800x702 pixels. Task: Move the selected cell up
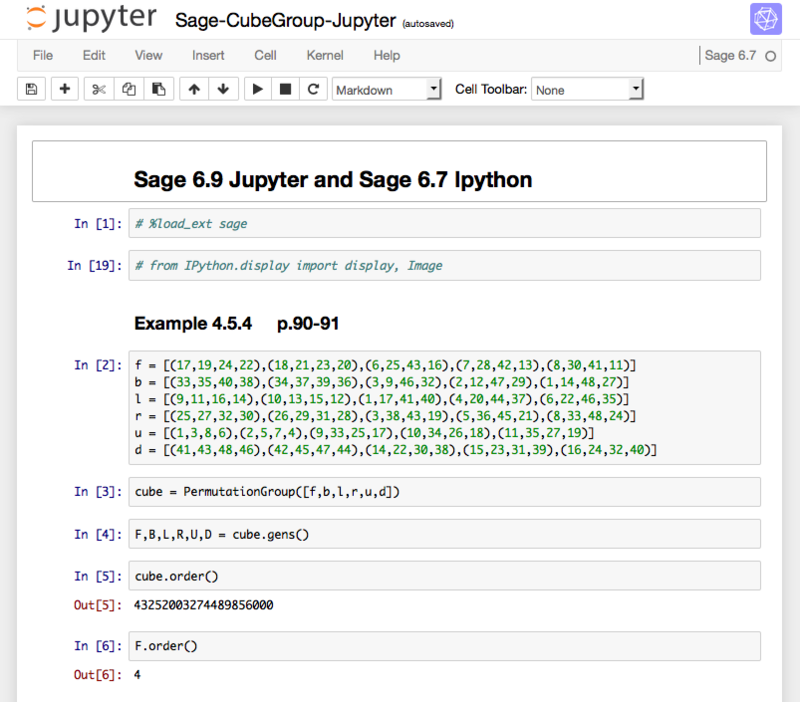194,89
